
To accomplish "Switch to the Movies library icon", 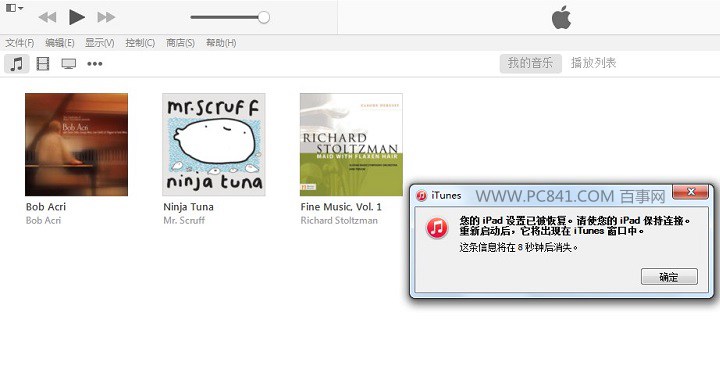I will coord(43,63).
